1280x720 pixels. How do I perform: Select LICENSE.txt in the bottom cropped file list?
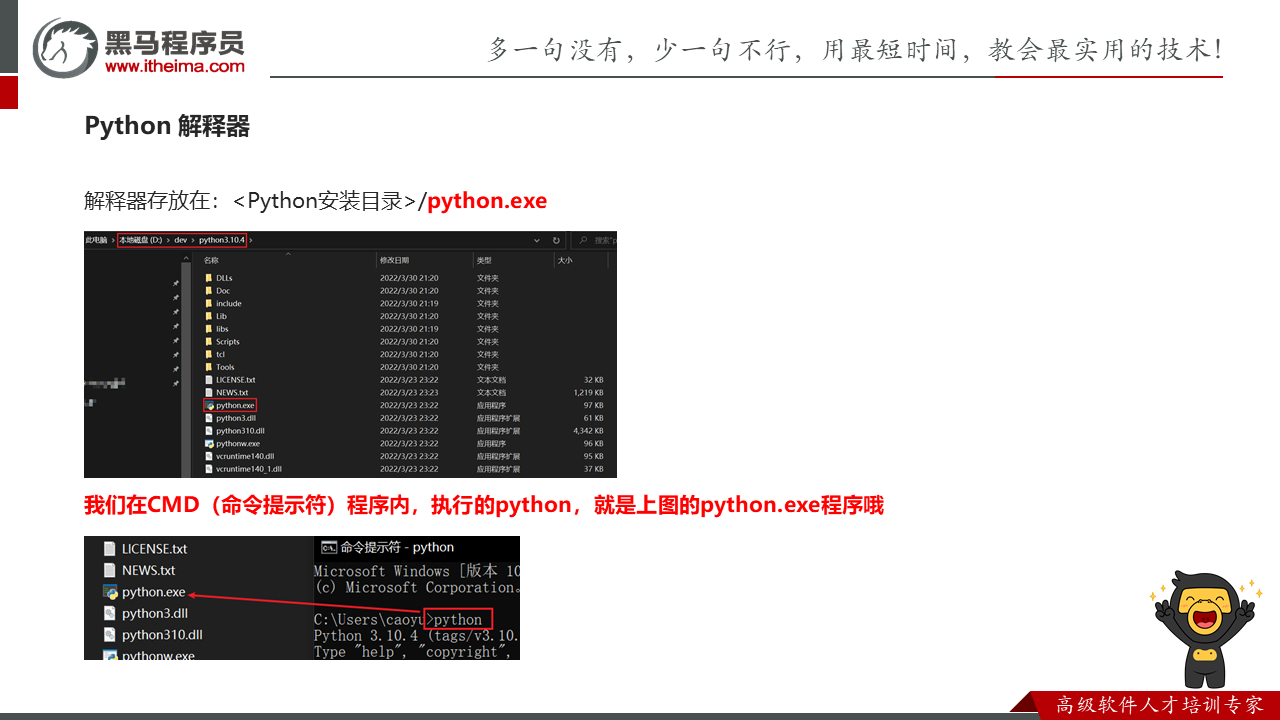[x=154, y=549]
